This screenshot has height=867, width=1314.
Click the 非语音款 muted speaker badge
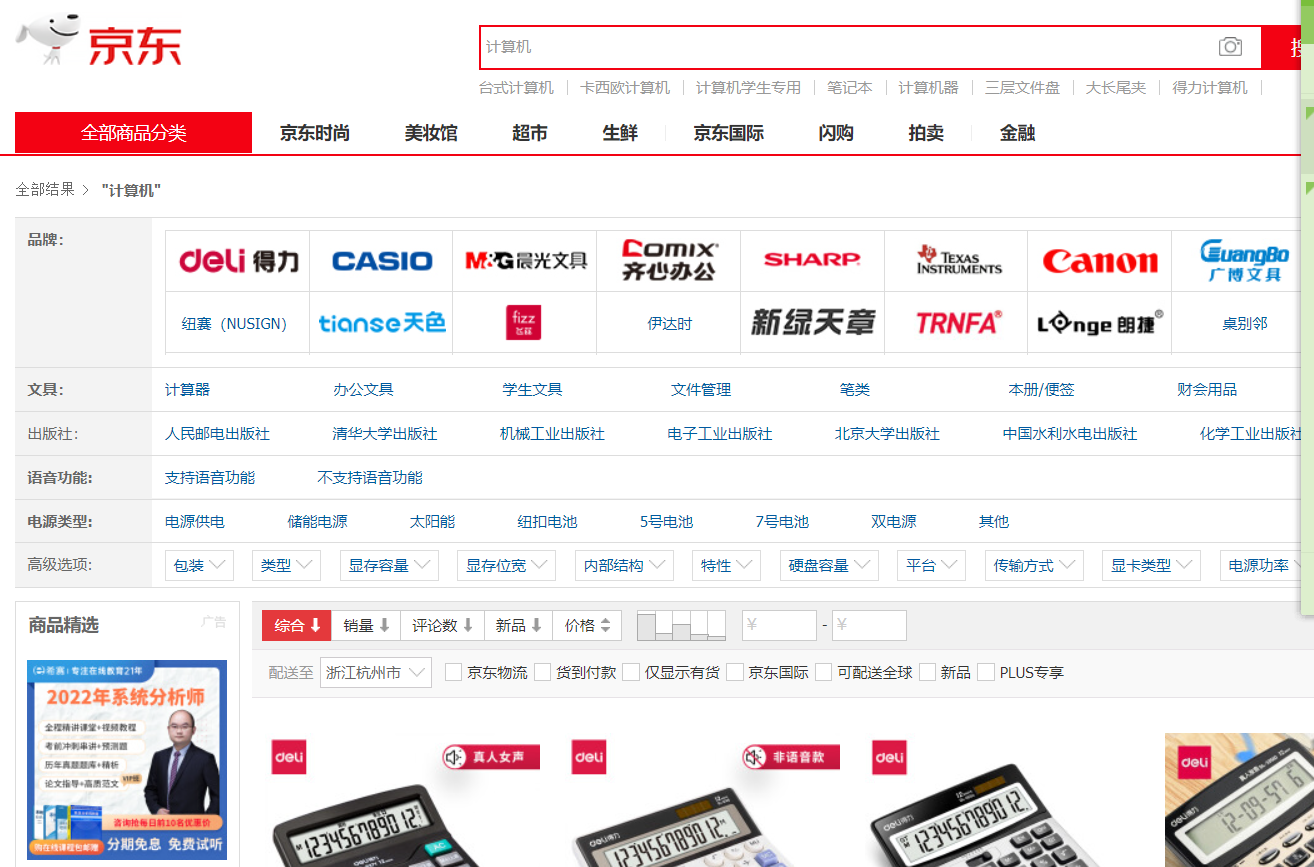791,757
